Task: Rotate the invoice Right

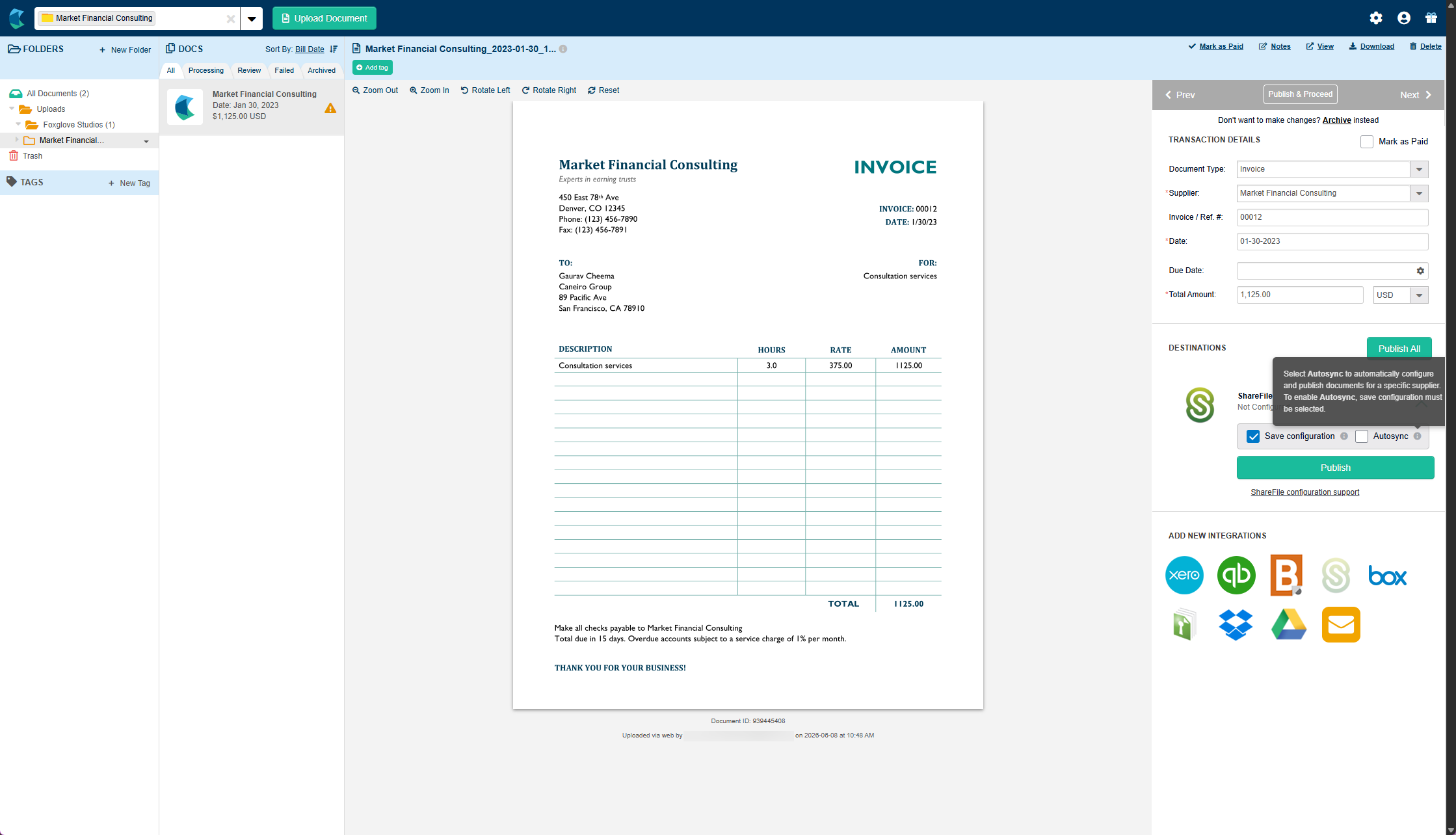Action: (549, 90)
